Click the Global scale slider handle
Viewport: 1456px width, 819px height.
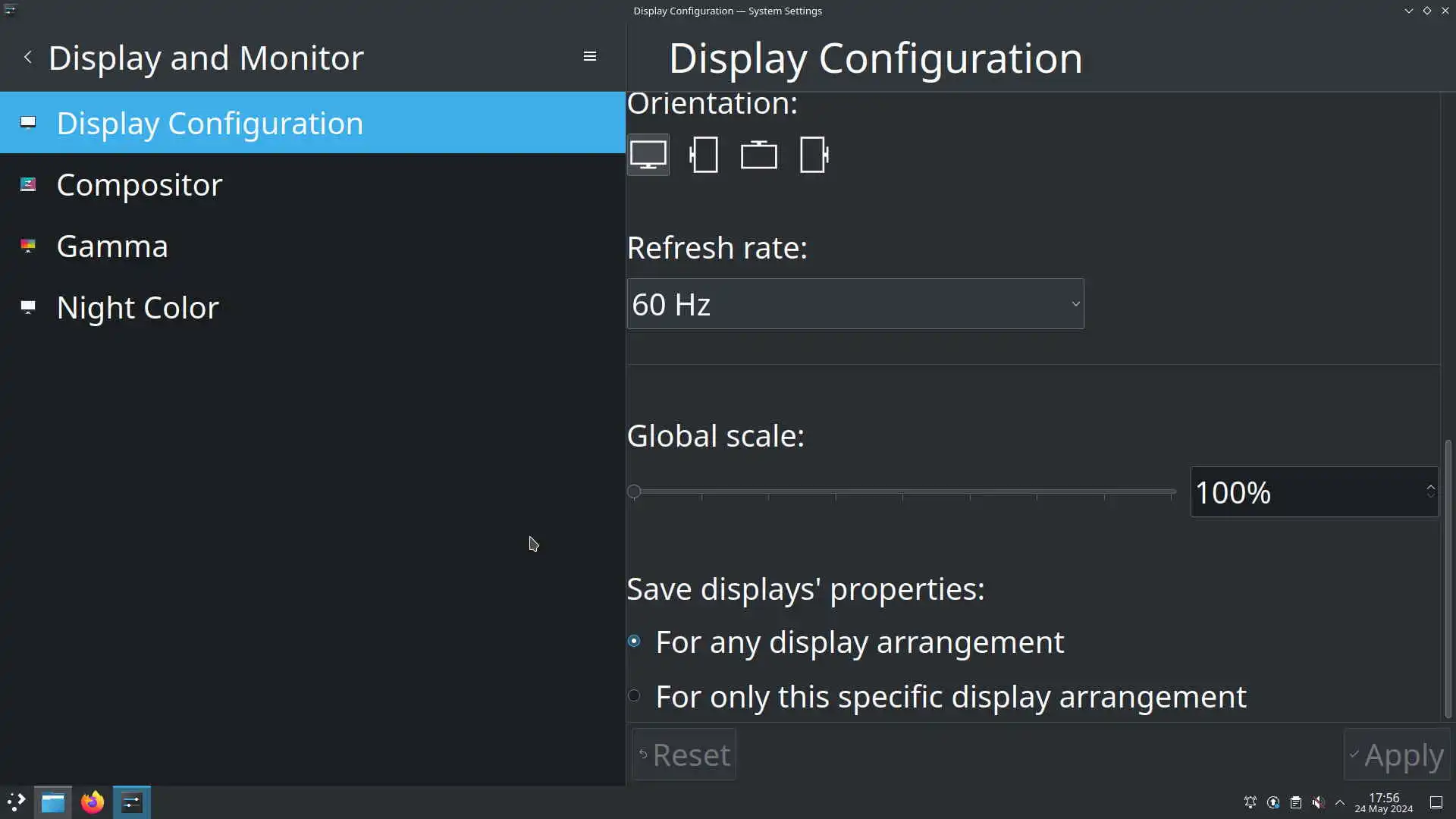635,492
